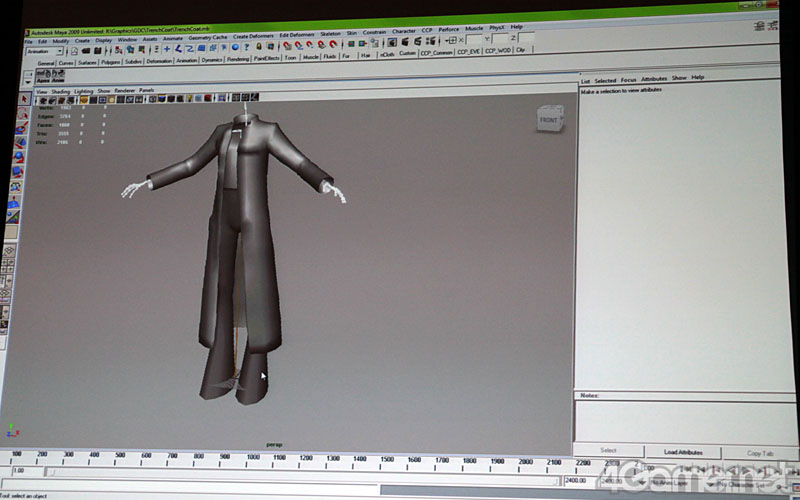Switch to the CCP_EVE shelf tab
800x500 pixels.
coord(468,51)
